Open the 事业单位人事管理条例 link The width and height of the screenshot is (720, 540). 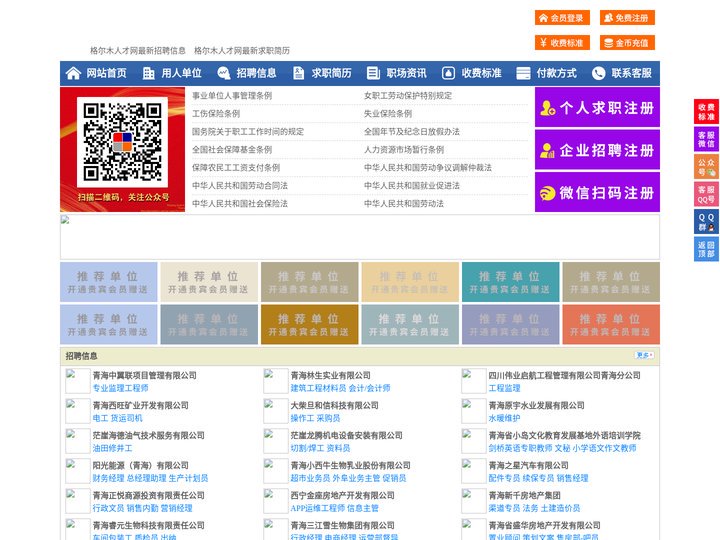232,96
